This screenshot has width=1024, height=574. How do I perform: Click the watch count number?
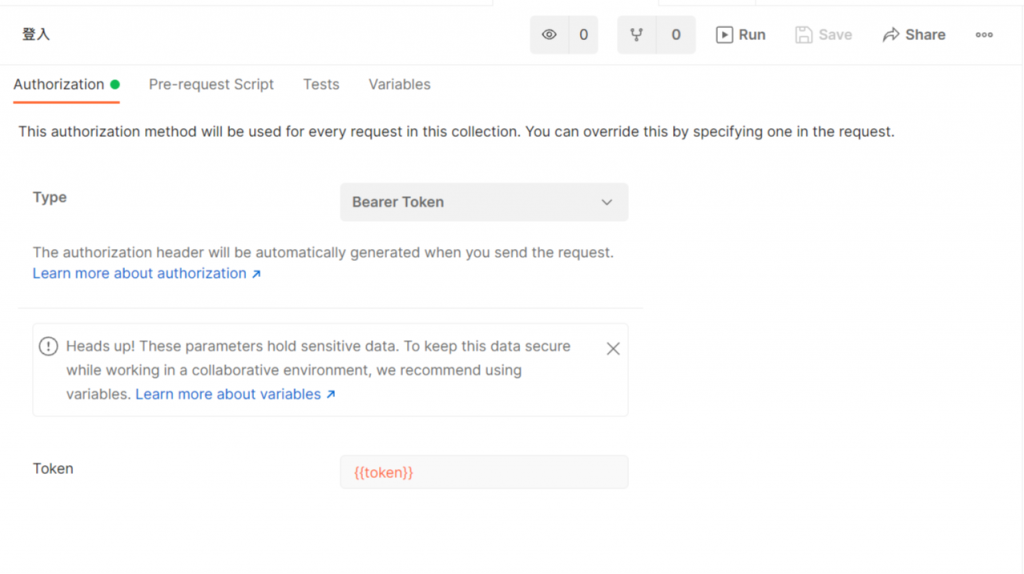583,35
